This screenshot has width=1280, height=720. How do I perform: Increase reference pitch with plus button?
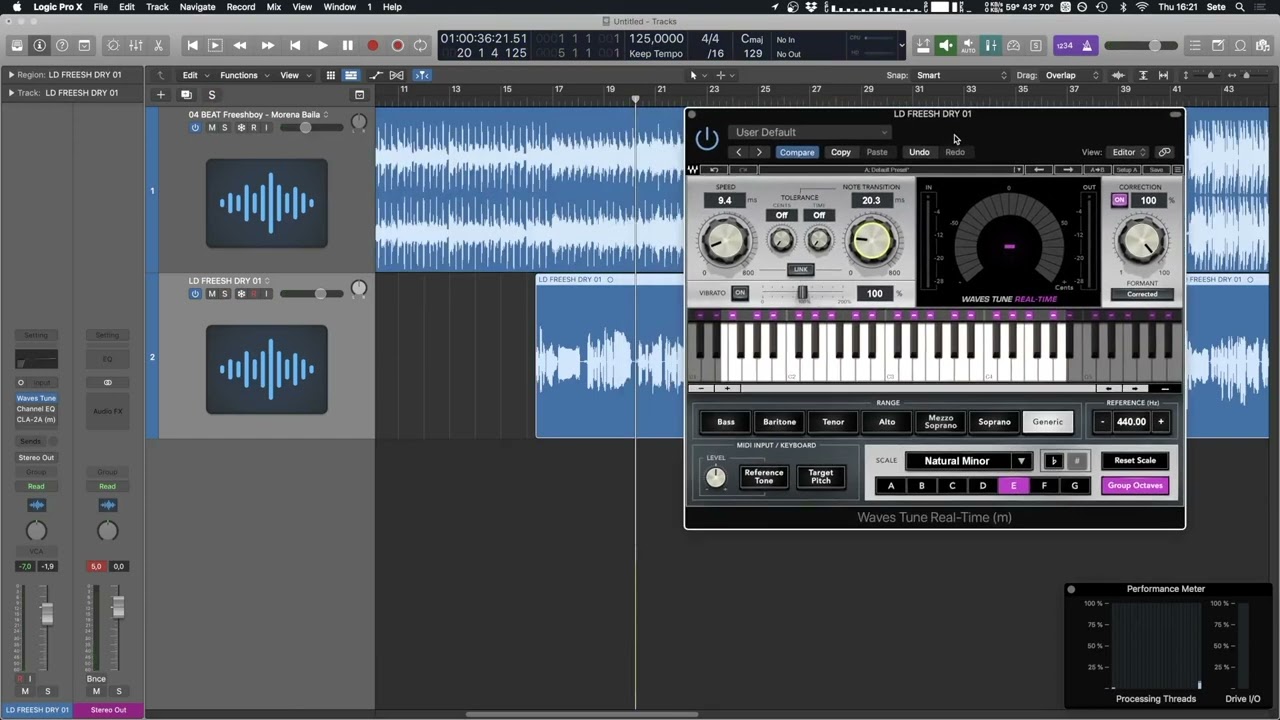pyautogui.click(x=1161, y=422)
